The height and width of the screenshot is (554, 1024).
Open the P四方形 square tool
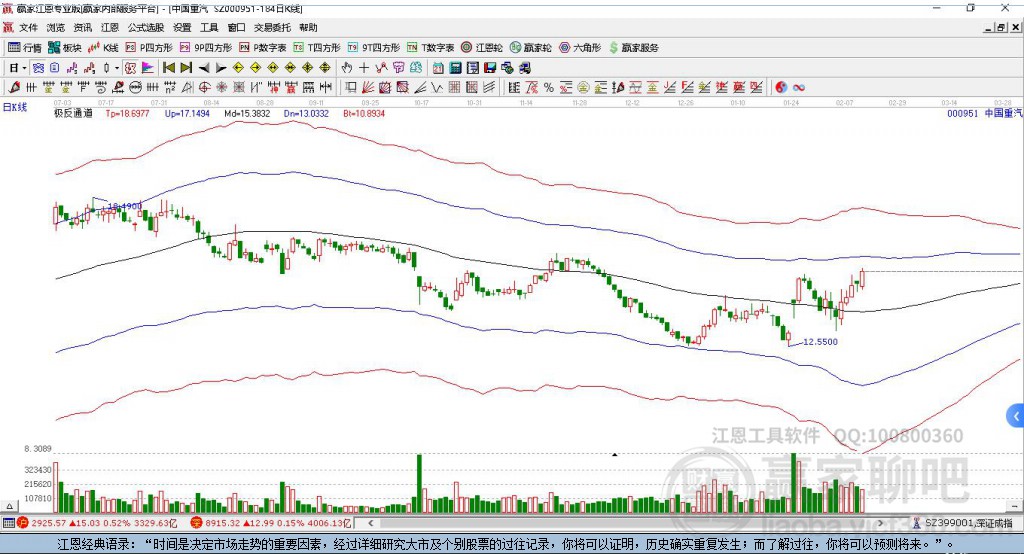coord(149,48)
